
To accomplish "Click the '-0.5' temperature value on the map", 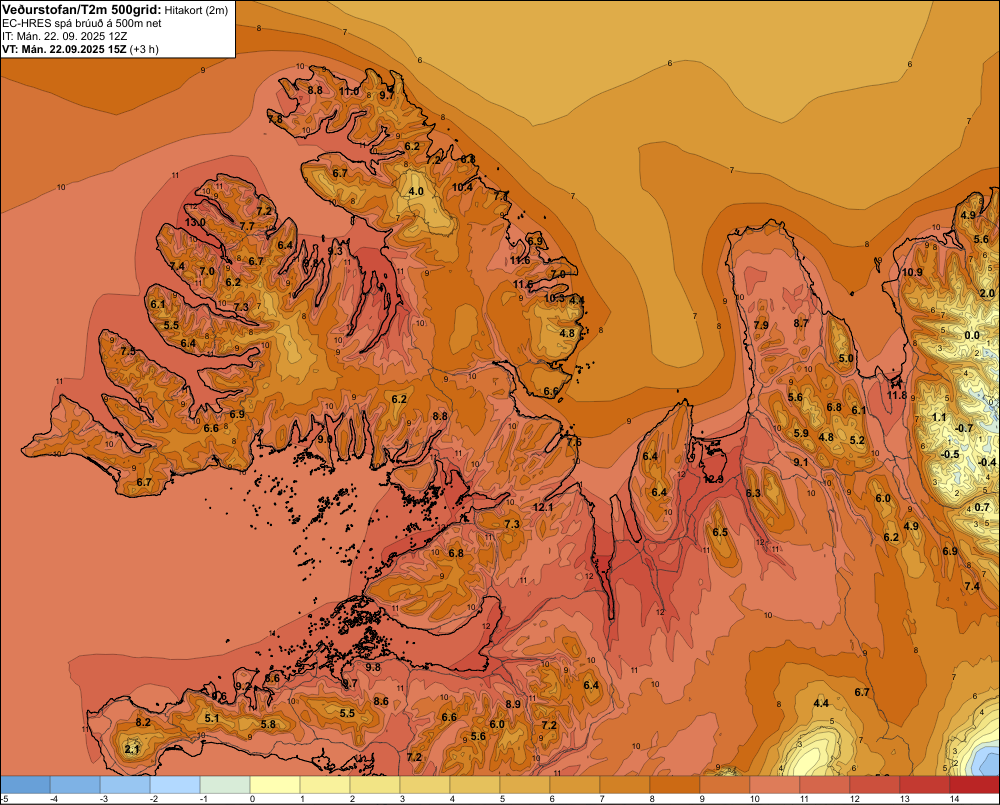I will point(950,454).
